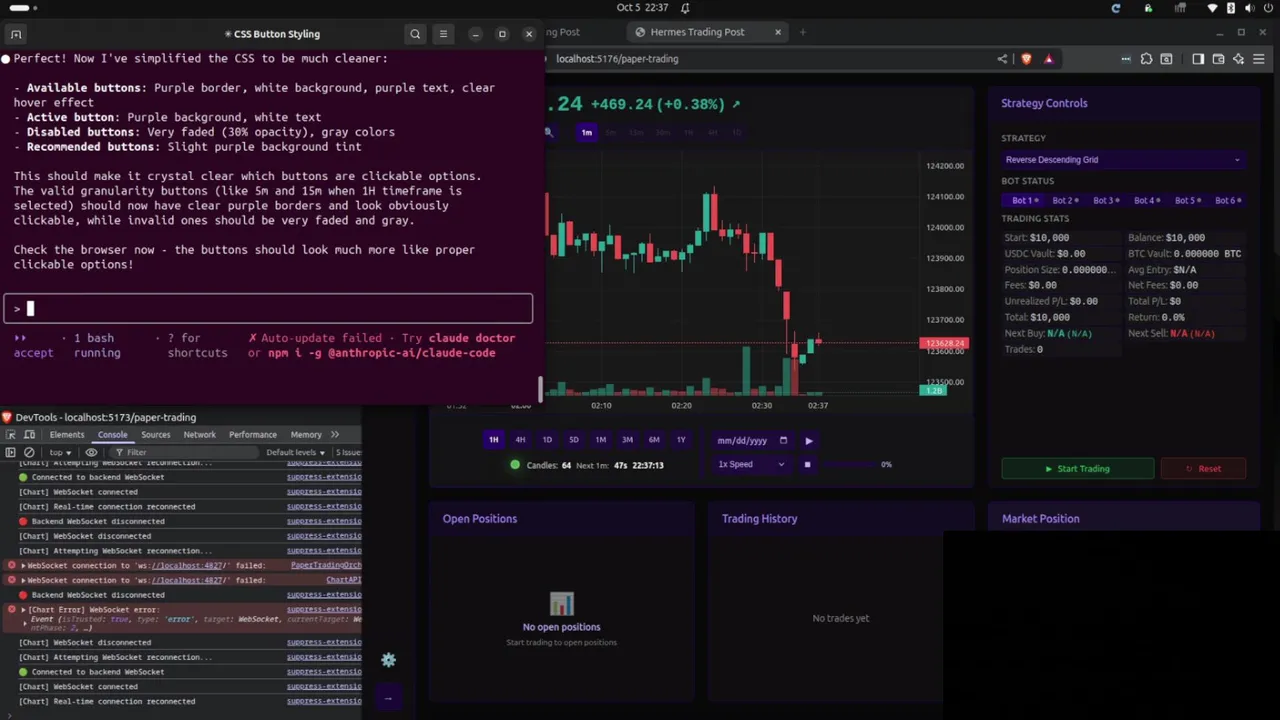1280x720 pixels.
Task: Open Brave Shields lion icon
Action: pos(1026,59)
